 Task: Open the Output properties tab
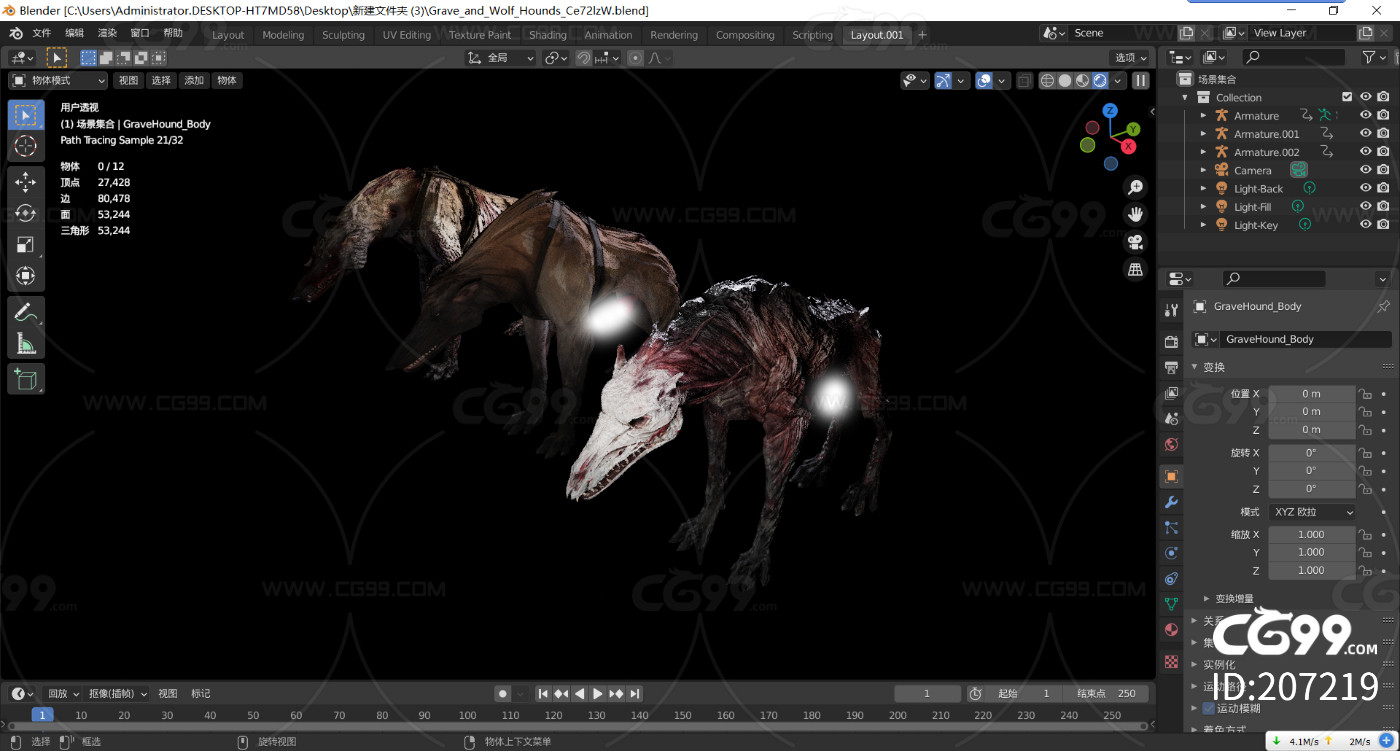pos(1171,368)
